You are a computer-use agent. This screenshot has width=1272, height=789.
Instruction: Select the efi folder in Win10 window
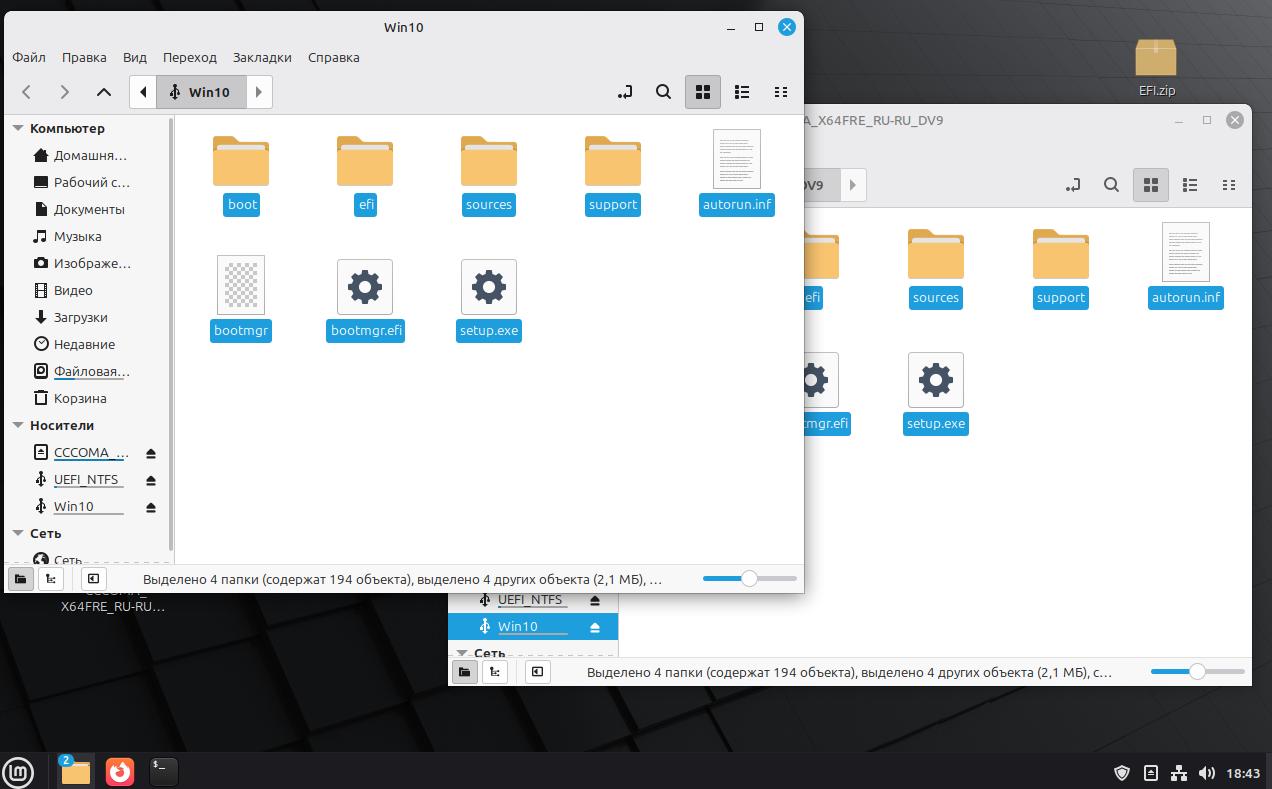point(366,174)
